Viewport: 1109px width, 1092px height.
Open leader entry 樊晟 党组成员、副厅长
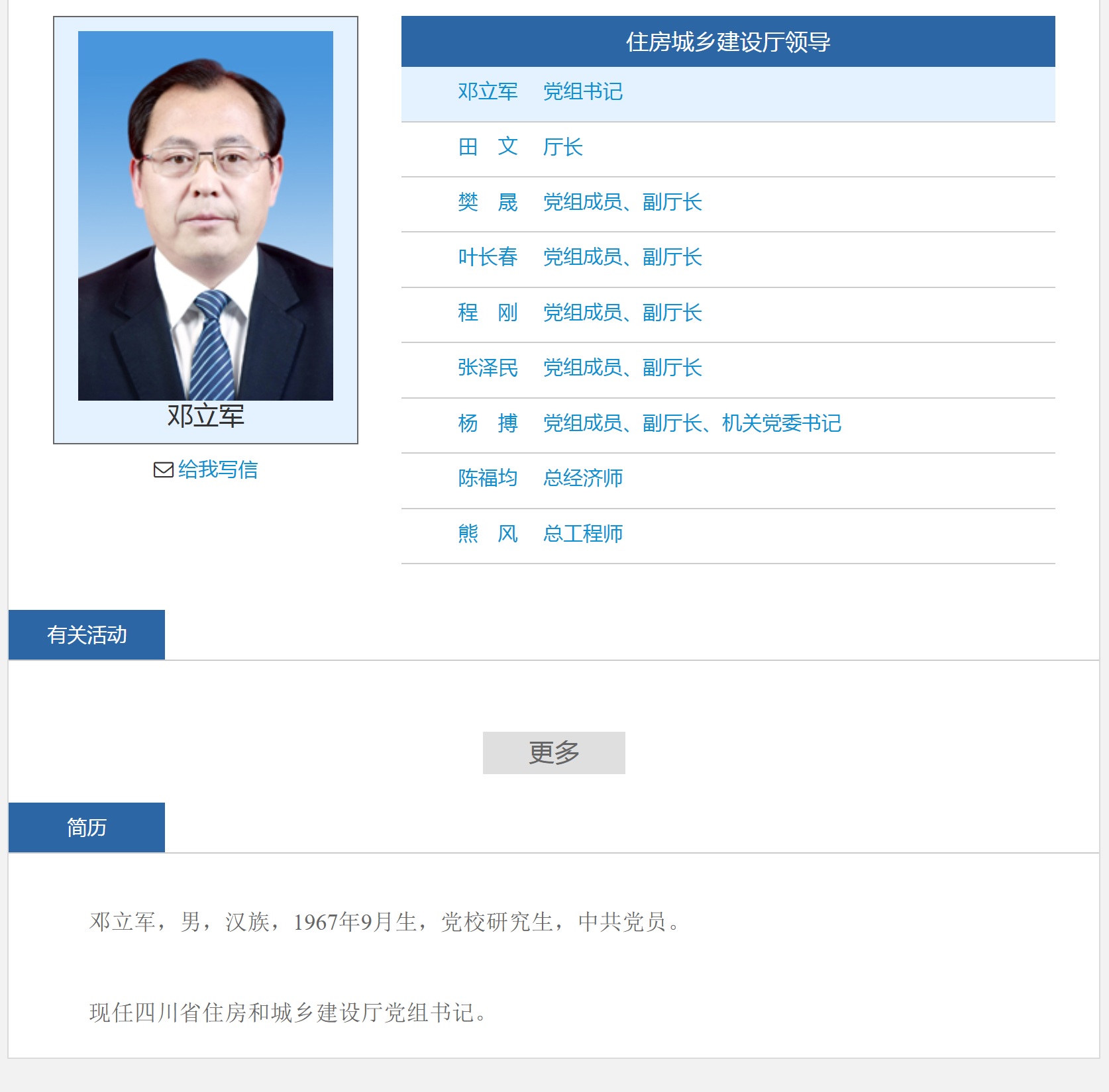tap(728, 205)
